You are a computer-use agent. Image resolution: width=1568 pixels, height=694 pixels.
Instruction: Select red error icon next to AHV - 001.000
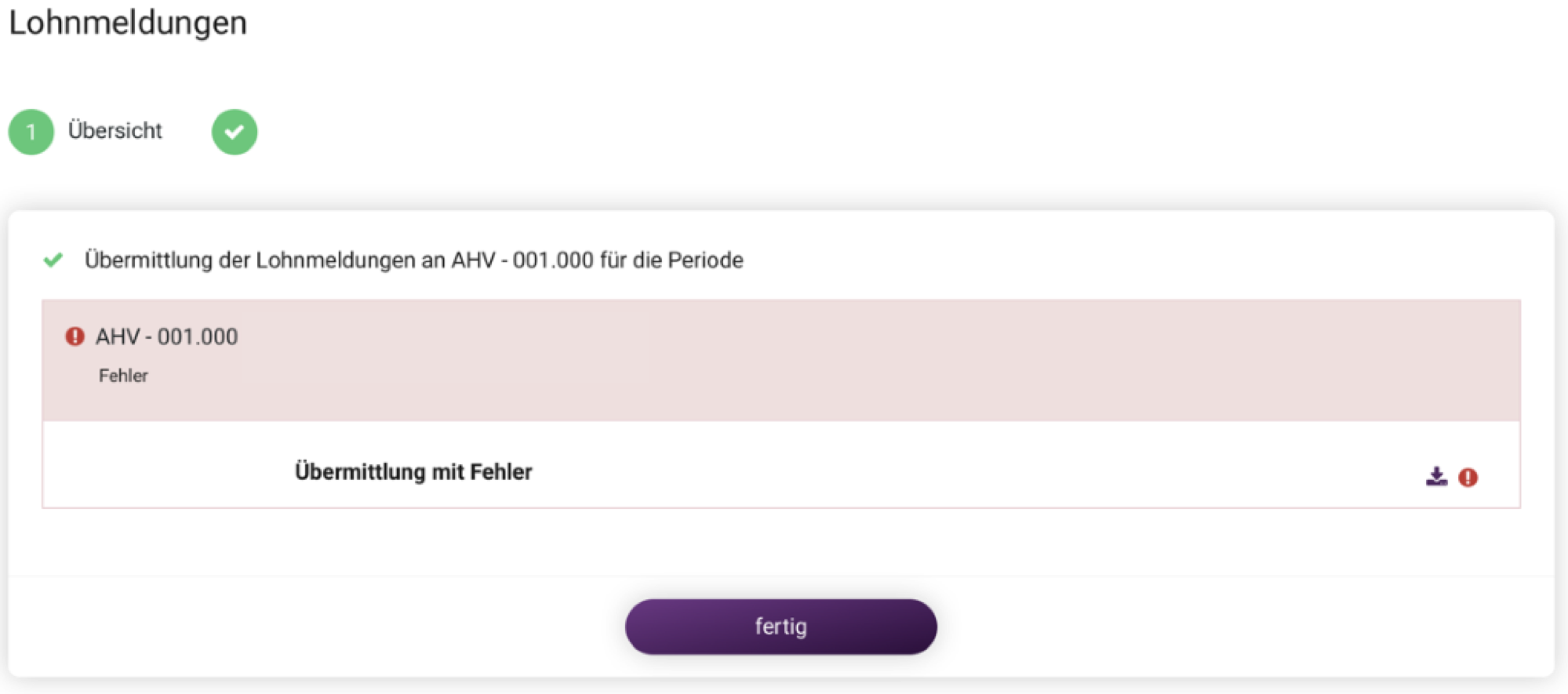tap(75, 336)
